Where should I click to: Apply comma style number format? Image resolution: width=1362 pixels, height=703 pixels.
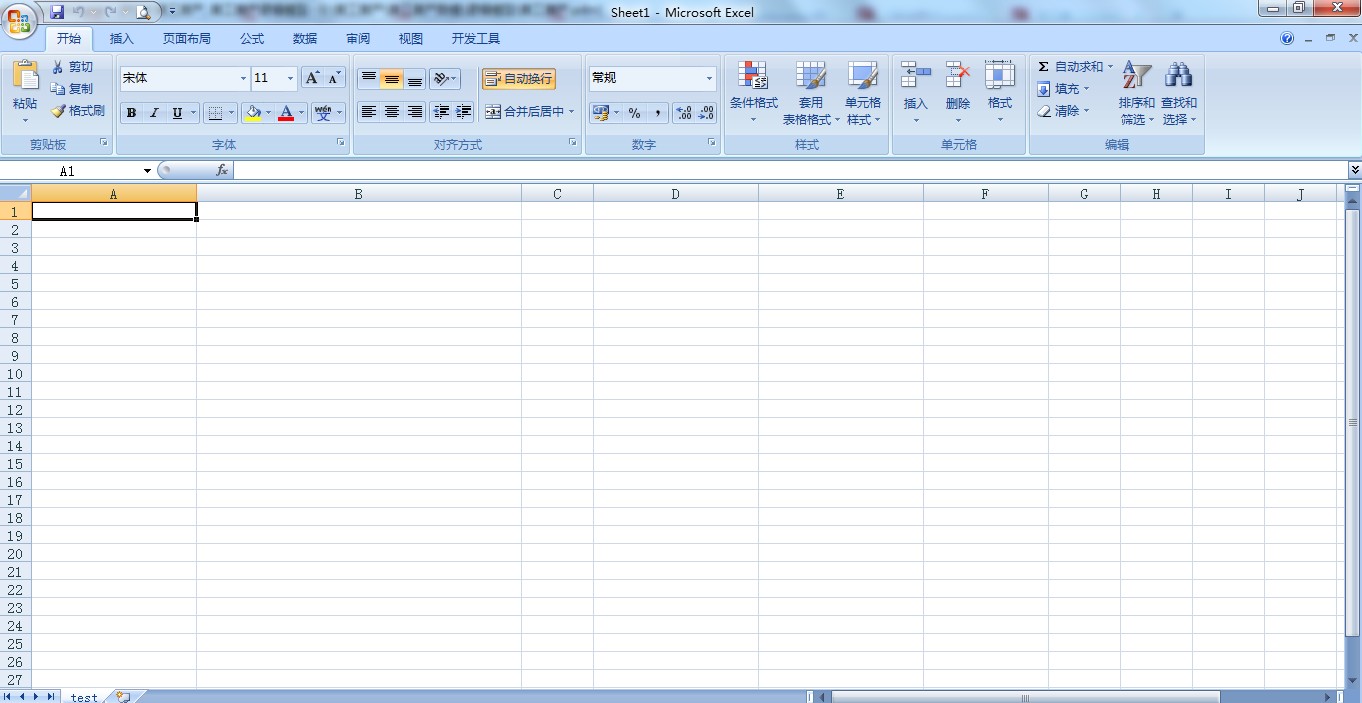pos(657,113)
